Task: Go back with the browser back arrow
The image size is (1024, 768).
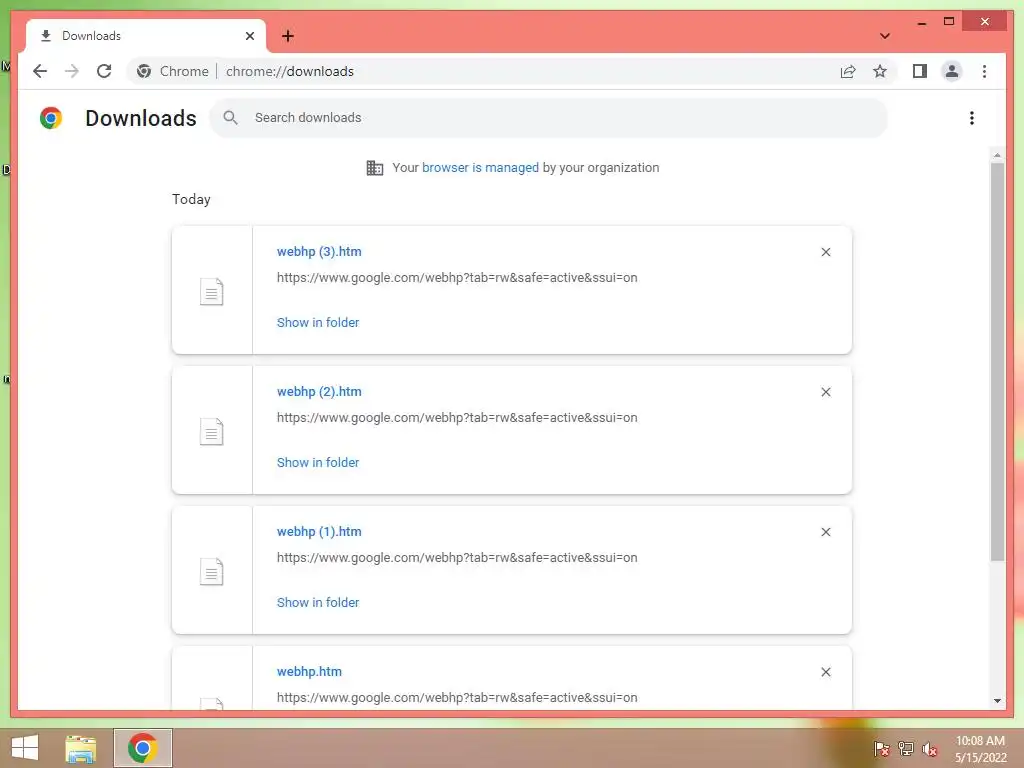Action: click(x=40, y=71)
